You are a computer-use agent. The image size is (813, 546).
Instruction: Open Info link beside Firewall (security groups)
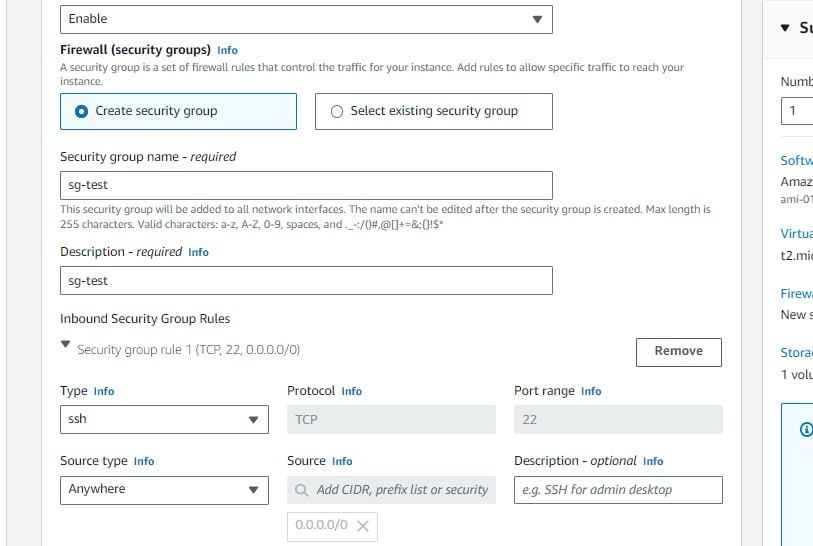tap(227, 50)
